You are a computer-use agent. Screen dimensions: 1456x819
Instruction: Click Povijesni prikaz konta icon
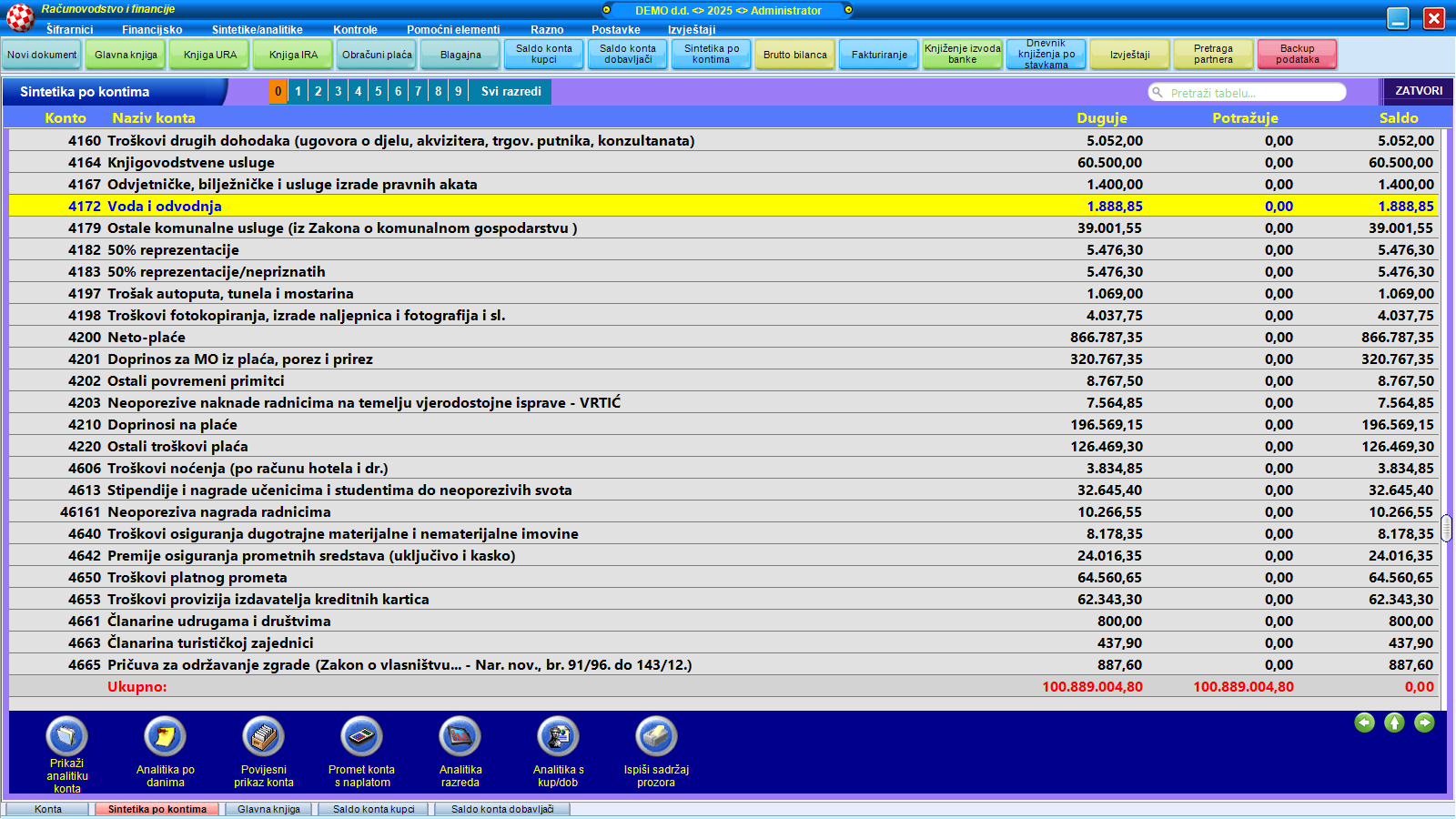263,736
